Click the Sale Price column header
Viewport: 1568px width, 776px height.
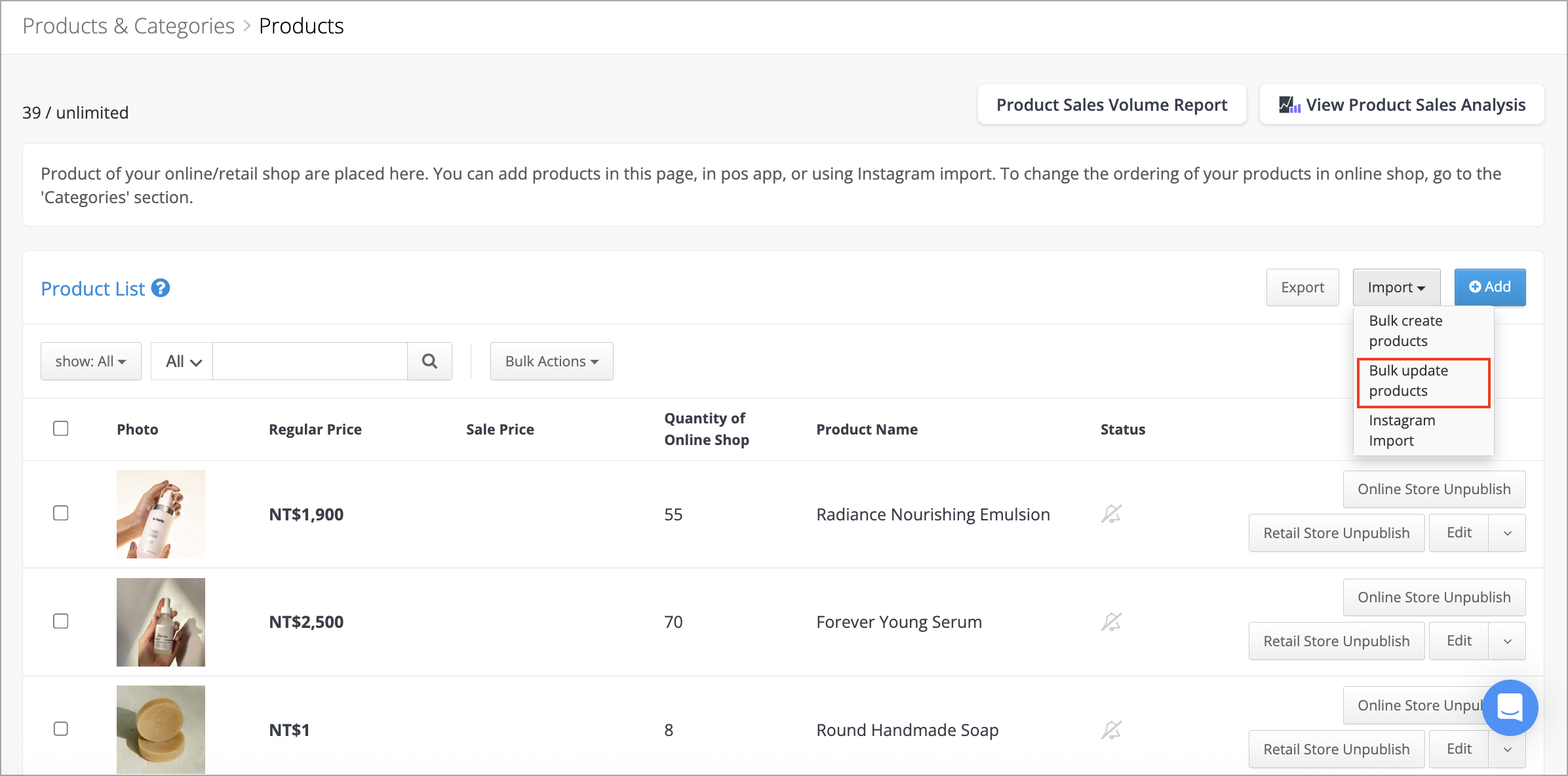[500, 429]
